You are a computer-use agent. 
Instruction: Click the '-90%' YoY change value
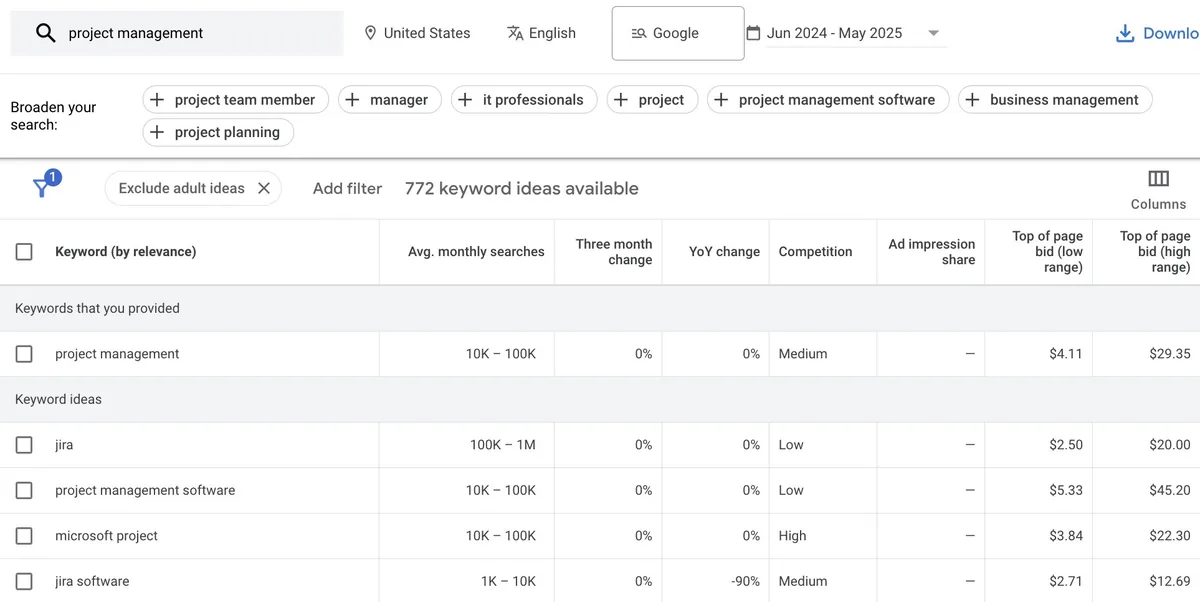pos(745,581)
